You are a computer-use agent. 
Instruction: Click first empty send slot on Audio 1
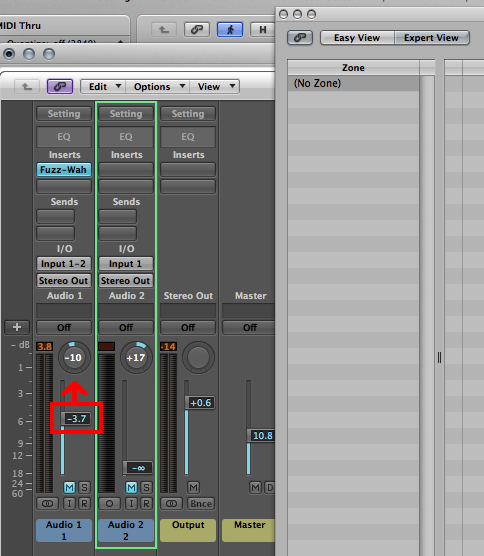coord(56,216)
